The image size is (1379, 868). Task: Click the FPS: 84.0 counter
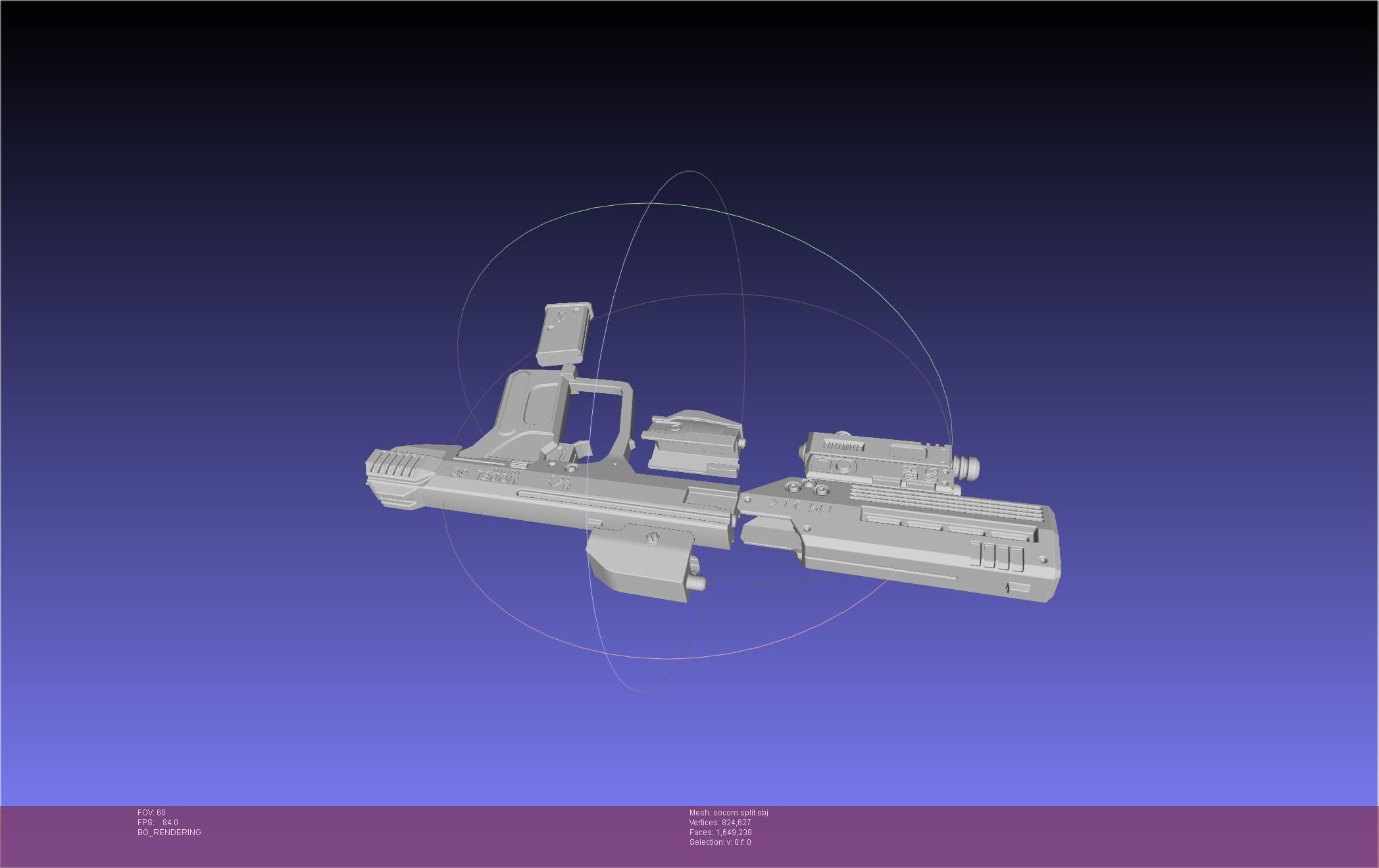click(x=156, y=822)
